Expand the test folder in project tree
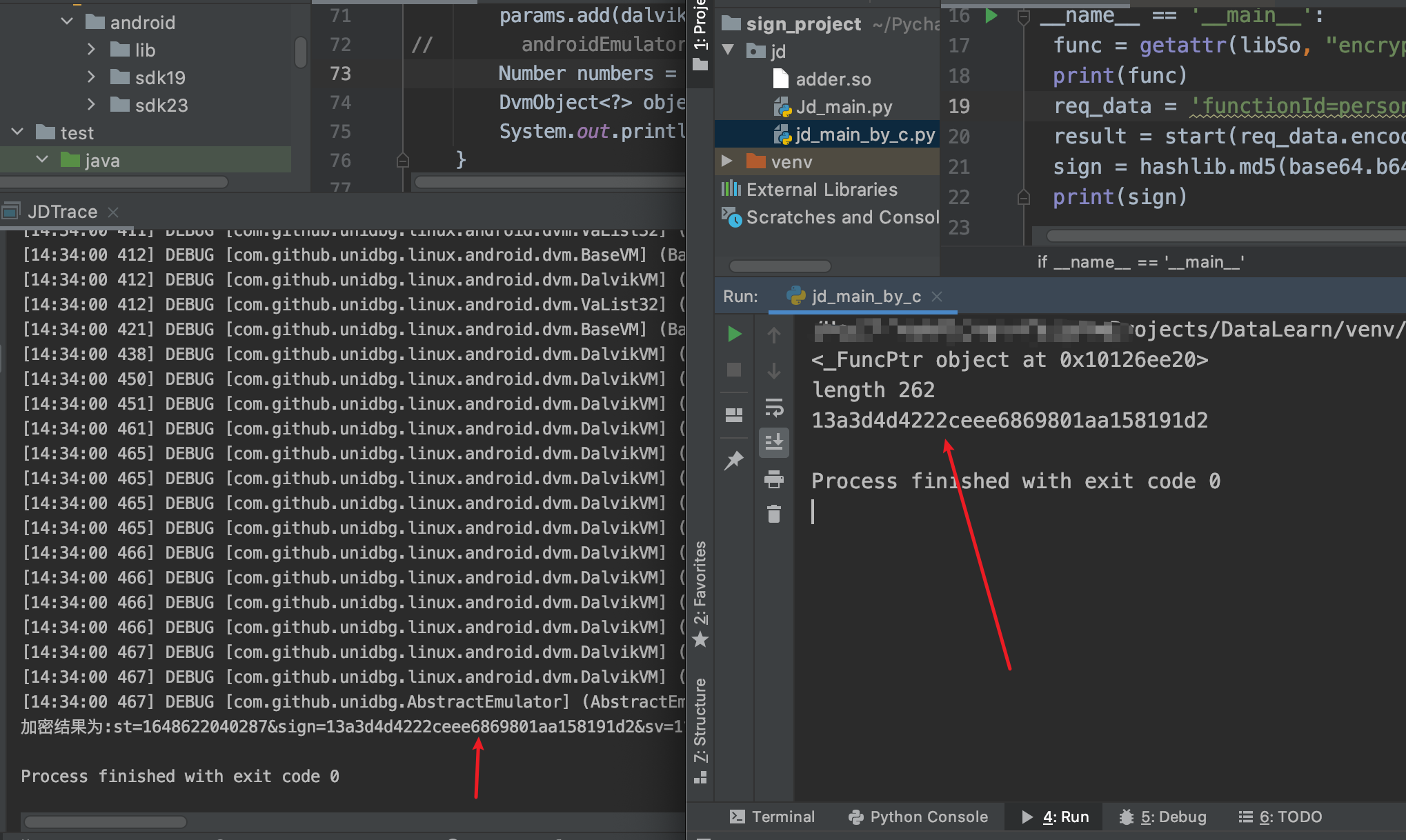The height and width of the screenshot is (840, 1406). 18,132
